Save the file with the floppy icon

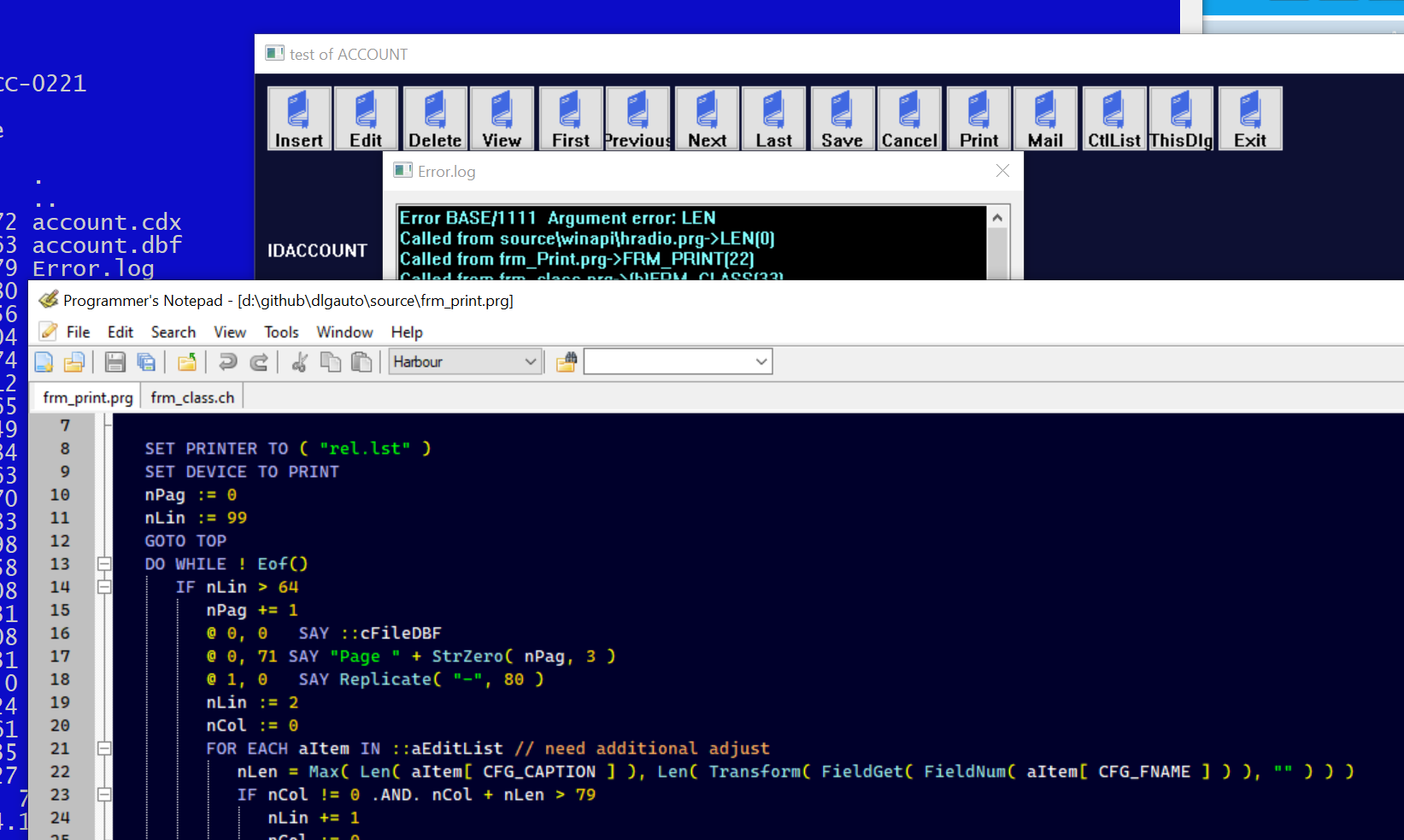click(115, 362)
